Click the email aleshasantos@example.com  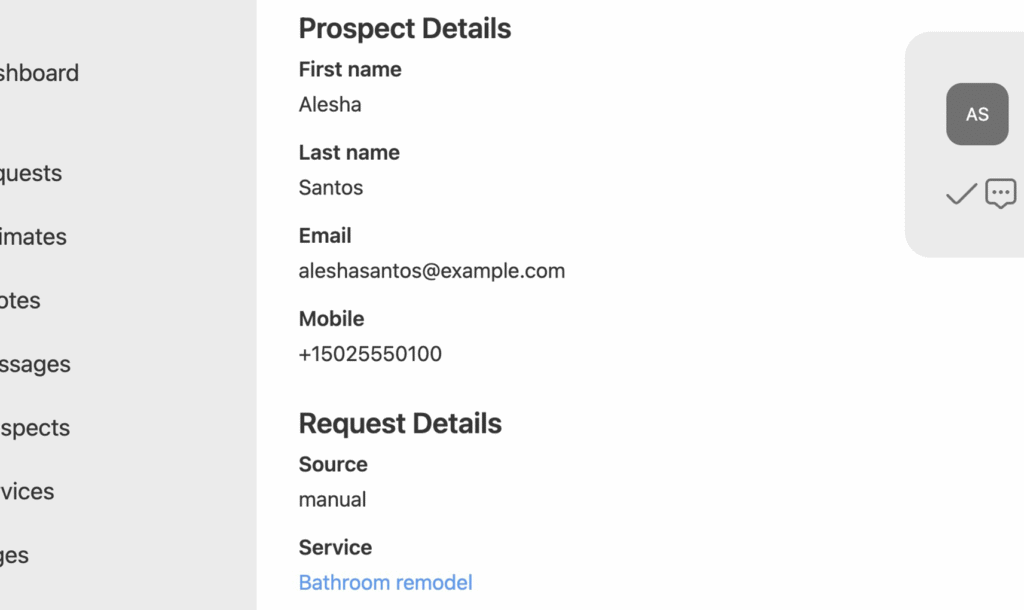pyautogui.click(x=431, y=270)
